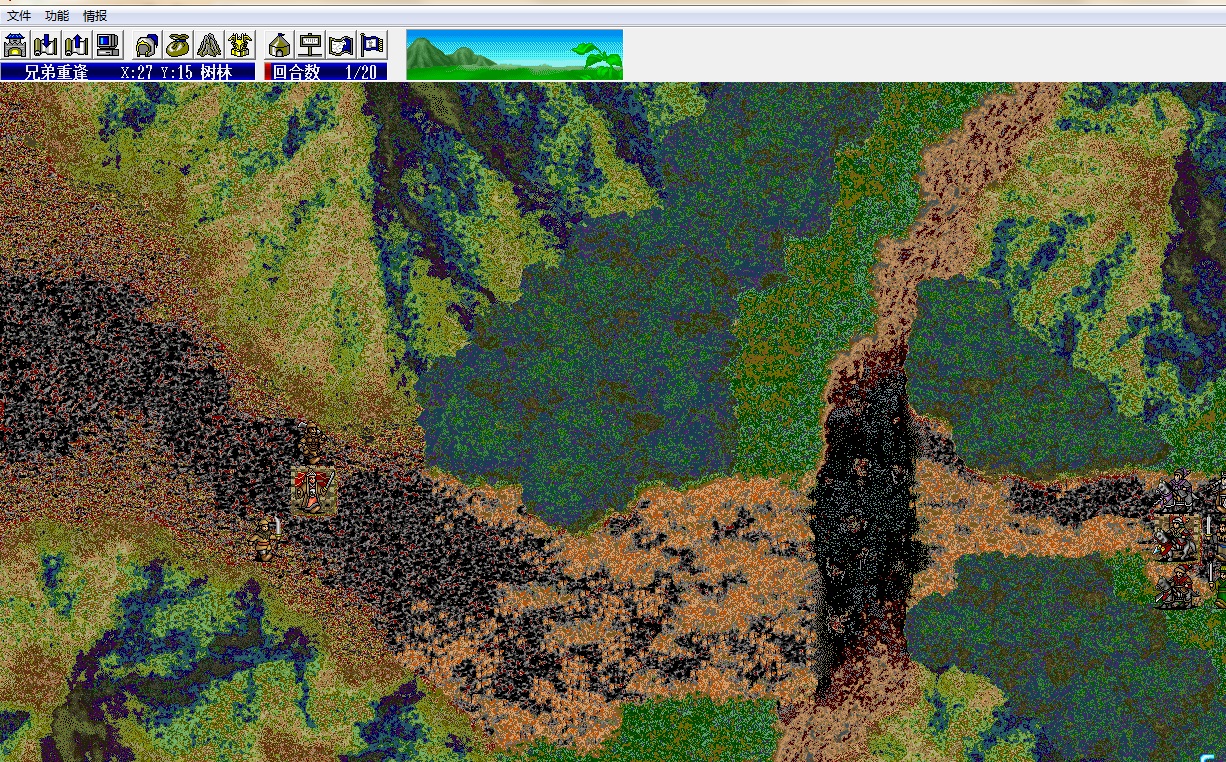1226x762 pixels.
Task: Click the camp tent toolbar icon
Action: click(280, 45)
